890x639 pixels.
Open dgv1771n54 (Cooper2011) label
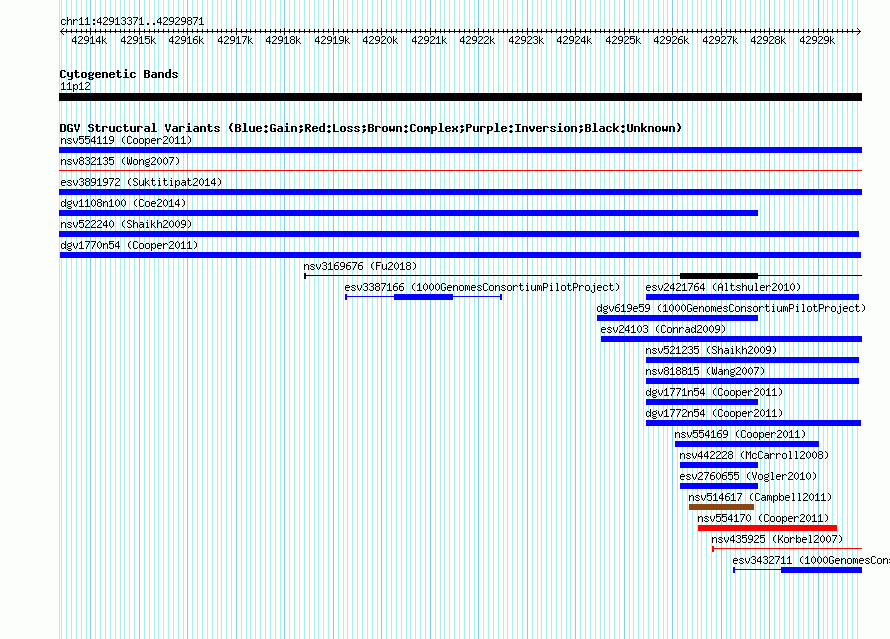714,392
